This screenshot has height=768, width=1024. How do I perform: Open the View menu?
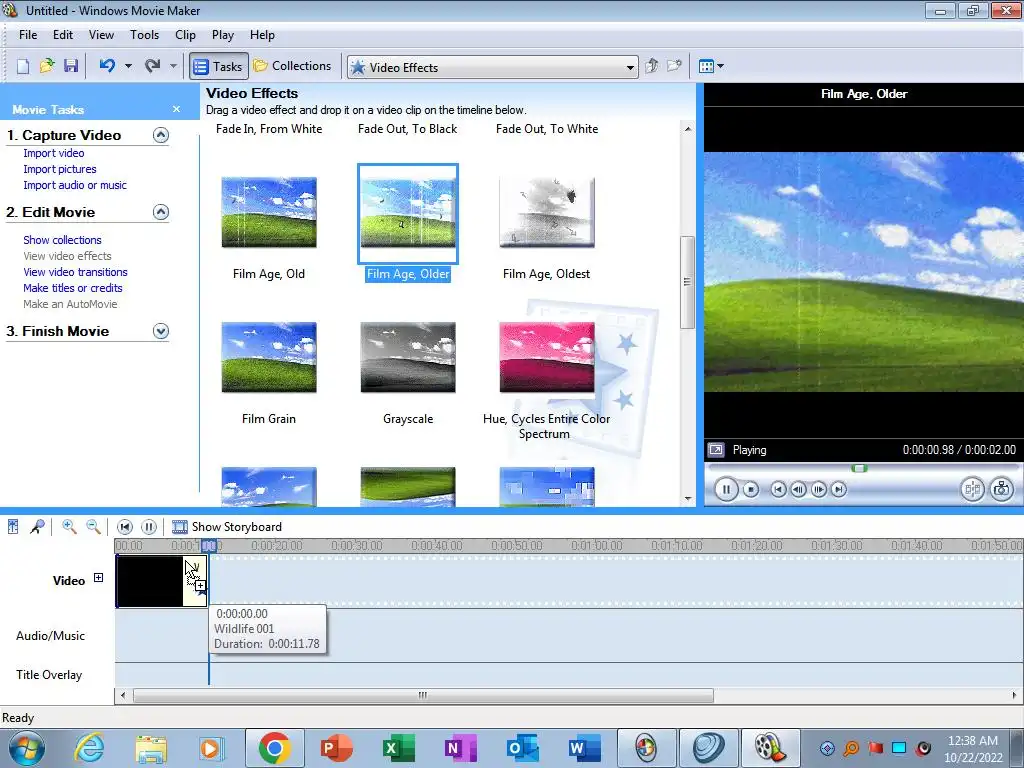pos(101,35)
